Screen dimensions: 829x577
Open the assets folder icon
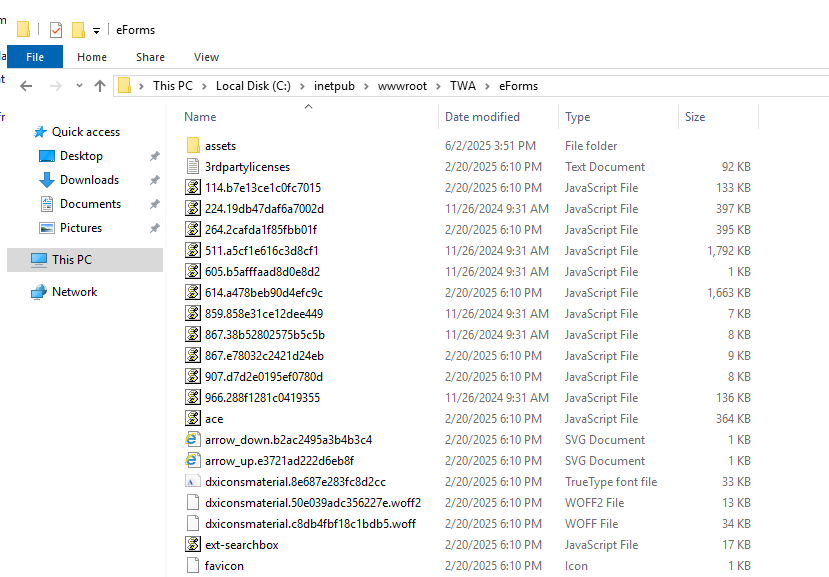point(193,145)
